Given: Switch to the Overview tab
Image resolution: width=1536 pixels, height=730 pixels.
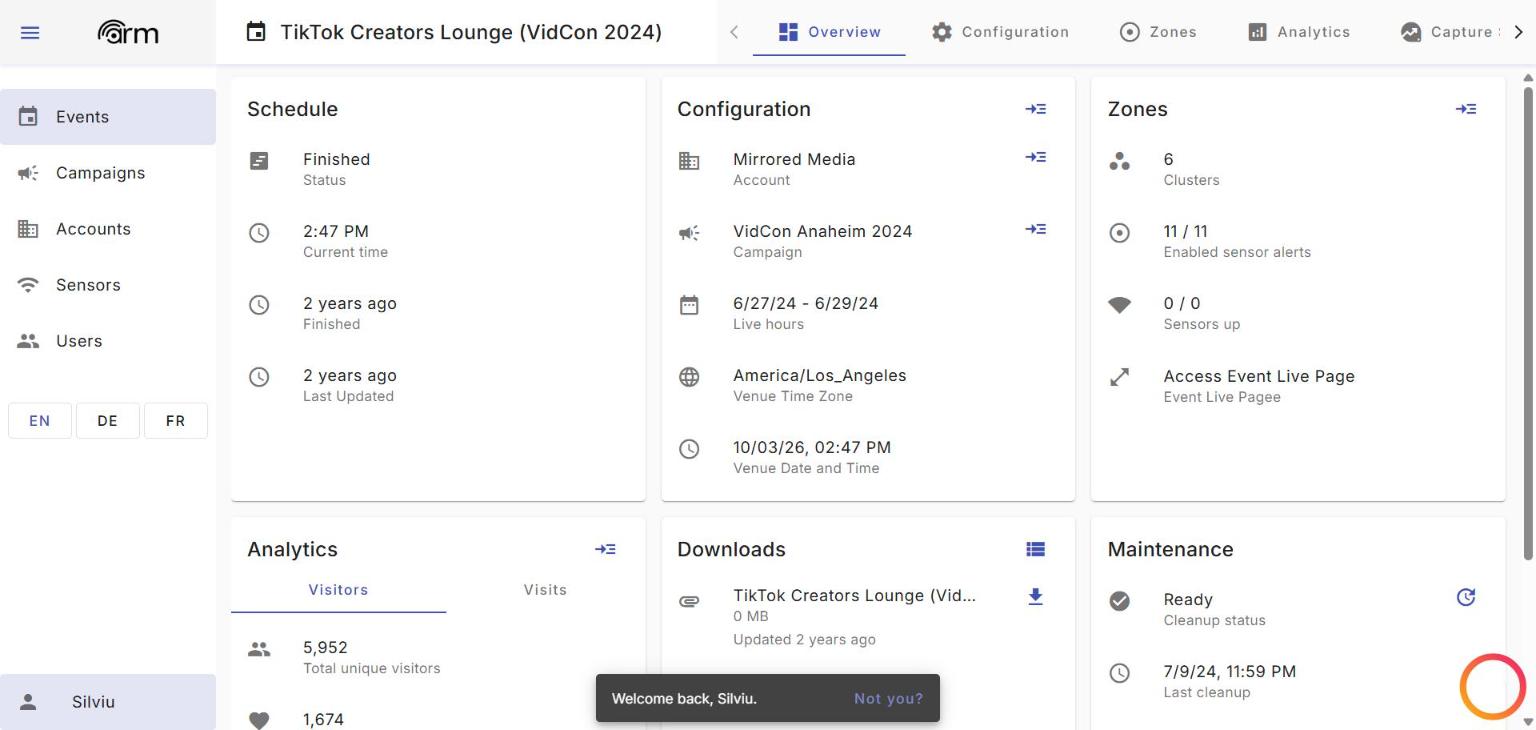Looking at the screenshot, I should pos(829,32).
